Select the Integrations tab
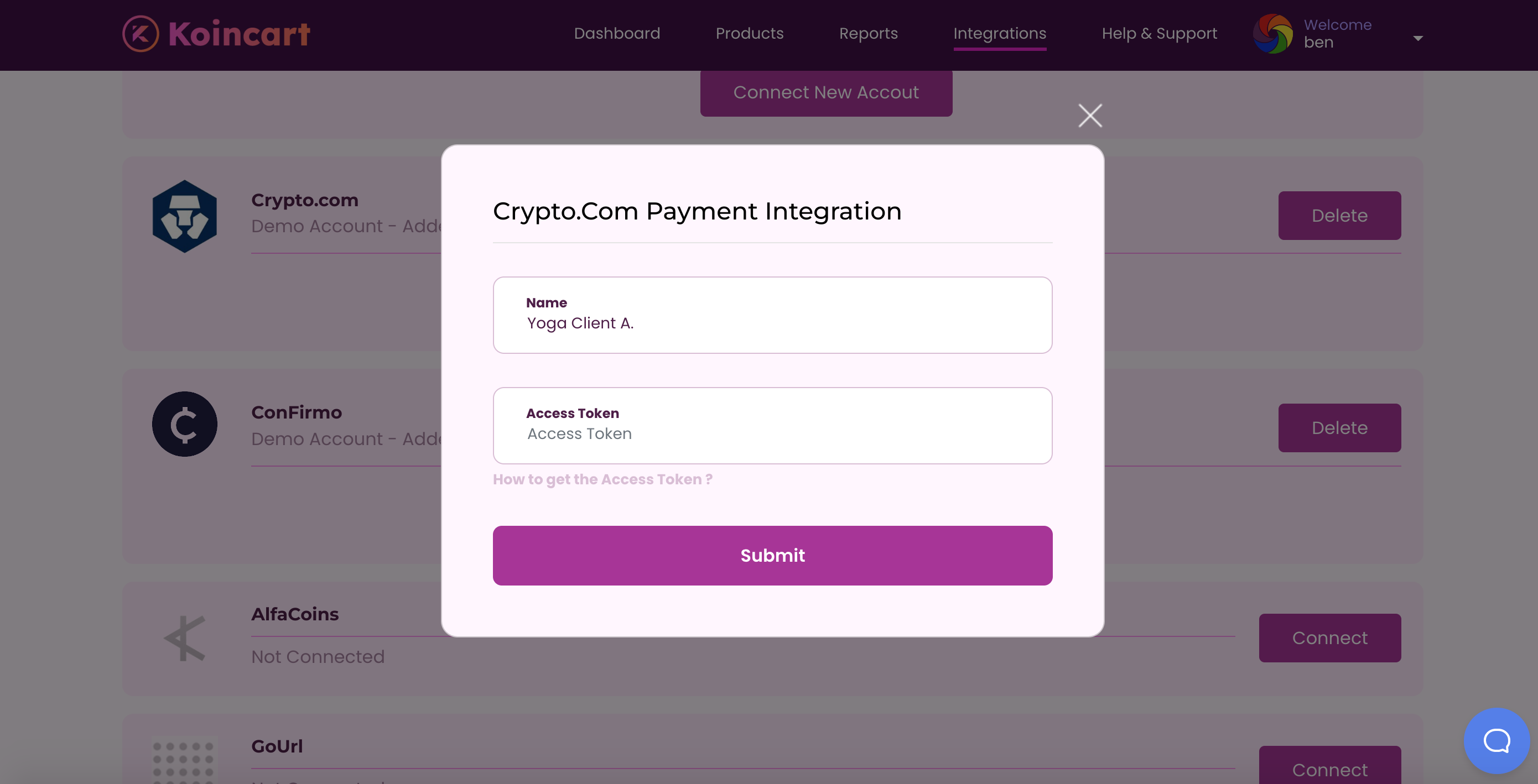The image size is (1538, 784). coord(1000,33)
